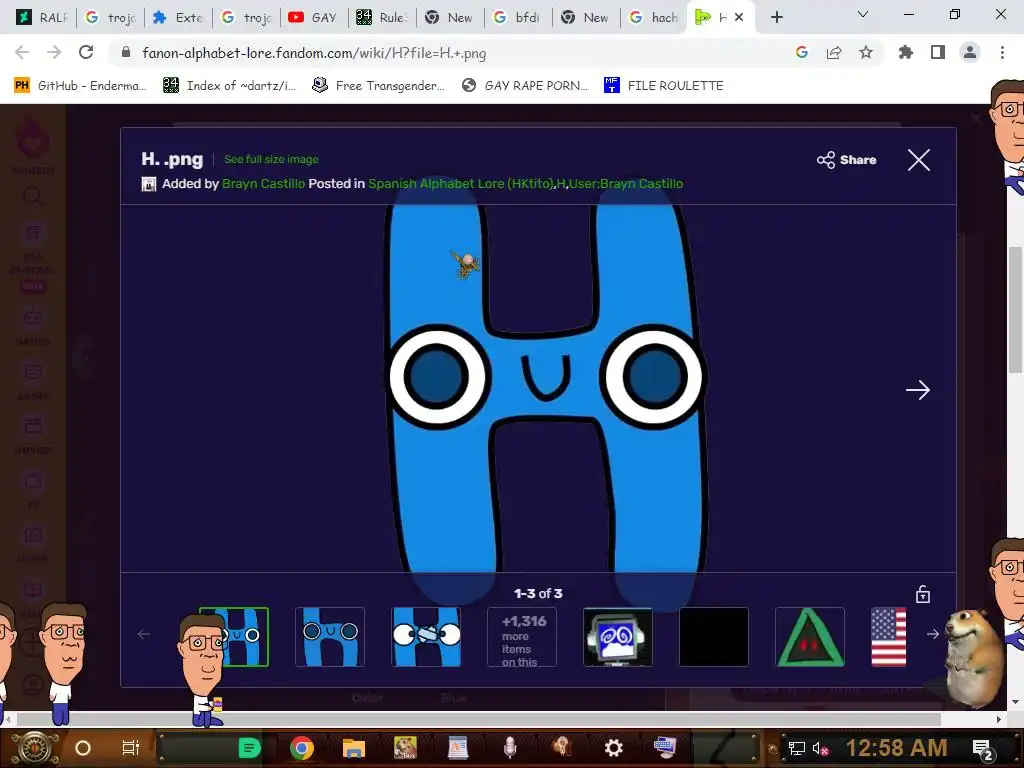Open the notification center icon
This screenshot has width=1024, height=768.
pos(982,749)
